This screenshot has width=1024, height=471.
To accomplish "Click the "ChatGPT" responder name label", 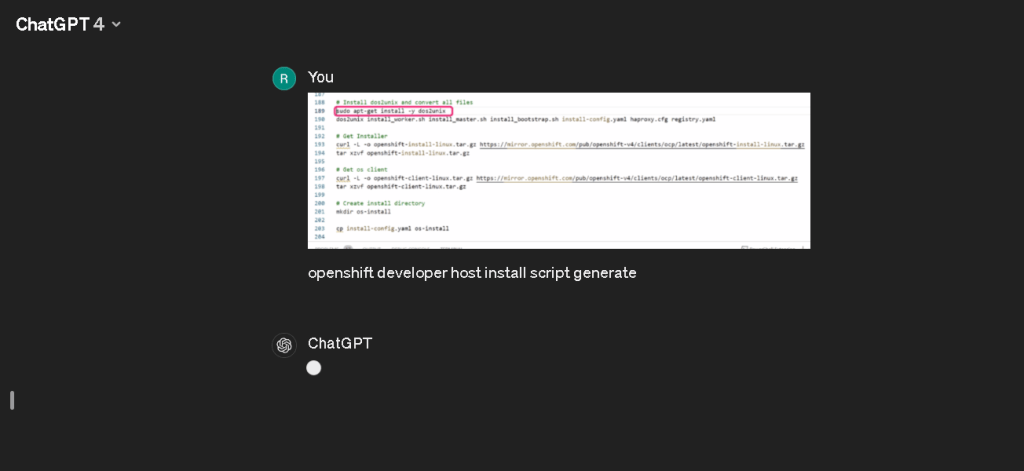I will pyautogui.click(x=340, y=344).
